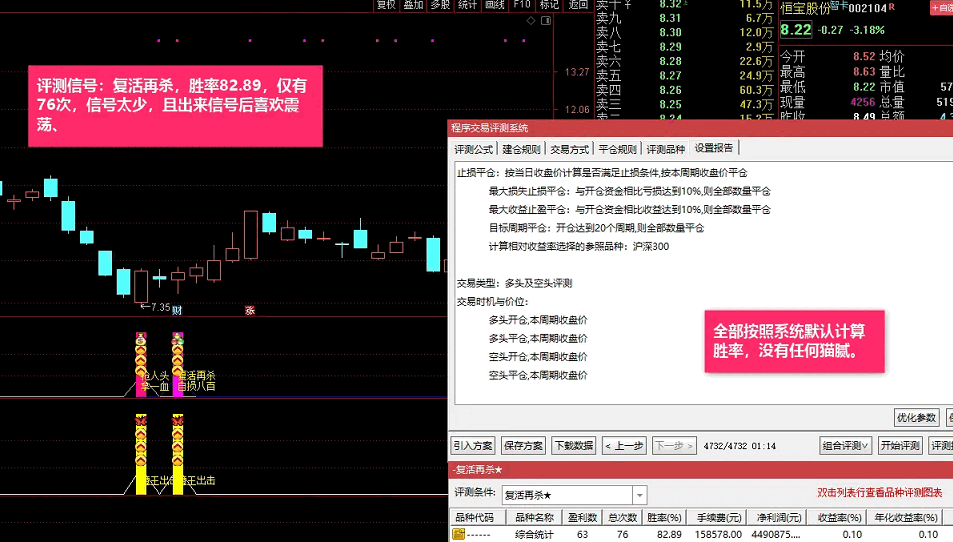
Task: Click the 82.89 win rate cell
Action: point(669,535)
